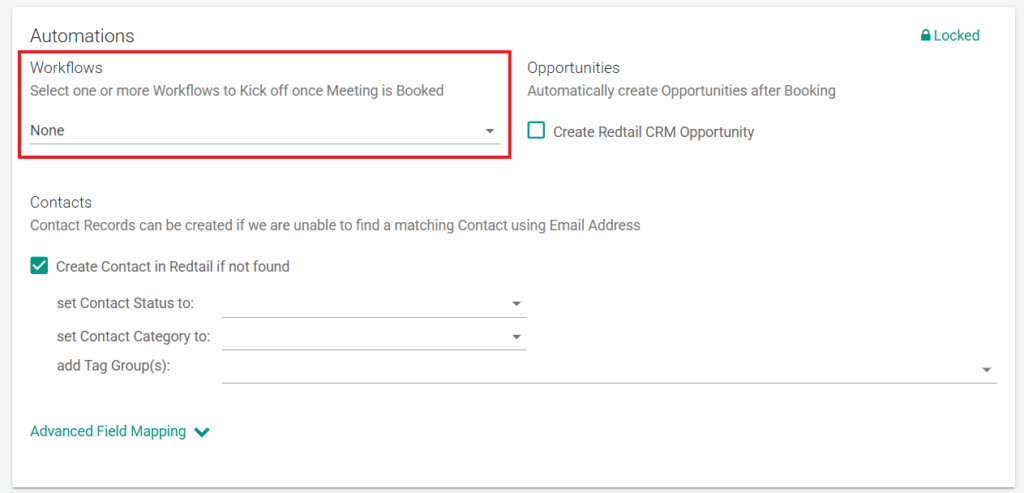Click the Create Redtail CRM Opportunity label
The width and height of the screenshot is (1024, 493).
tap(653, 132)
